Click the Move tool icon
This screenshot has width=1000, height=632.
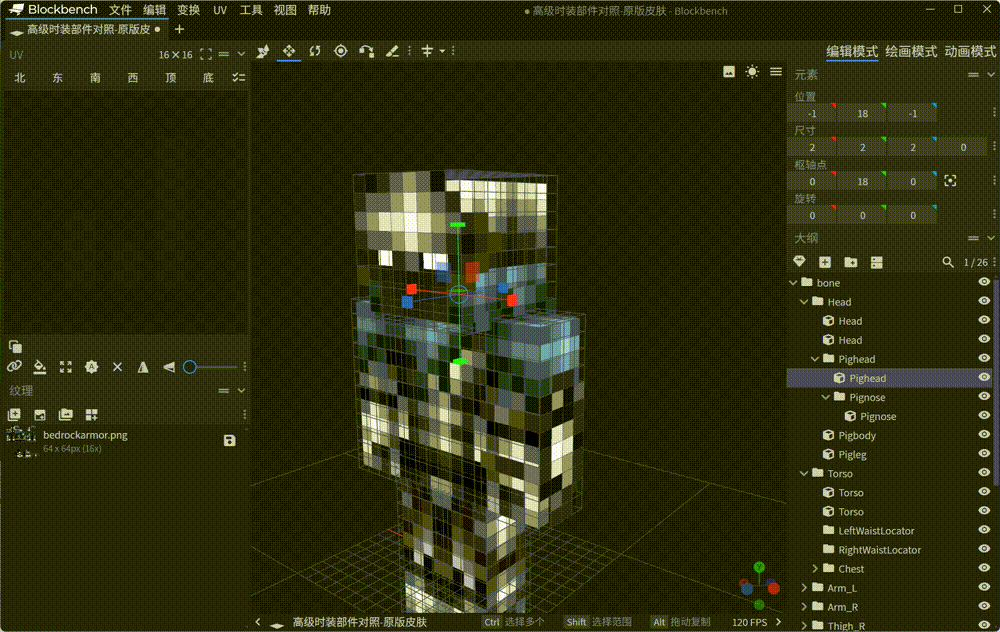coord(289,51)
